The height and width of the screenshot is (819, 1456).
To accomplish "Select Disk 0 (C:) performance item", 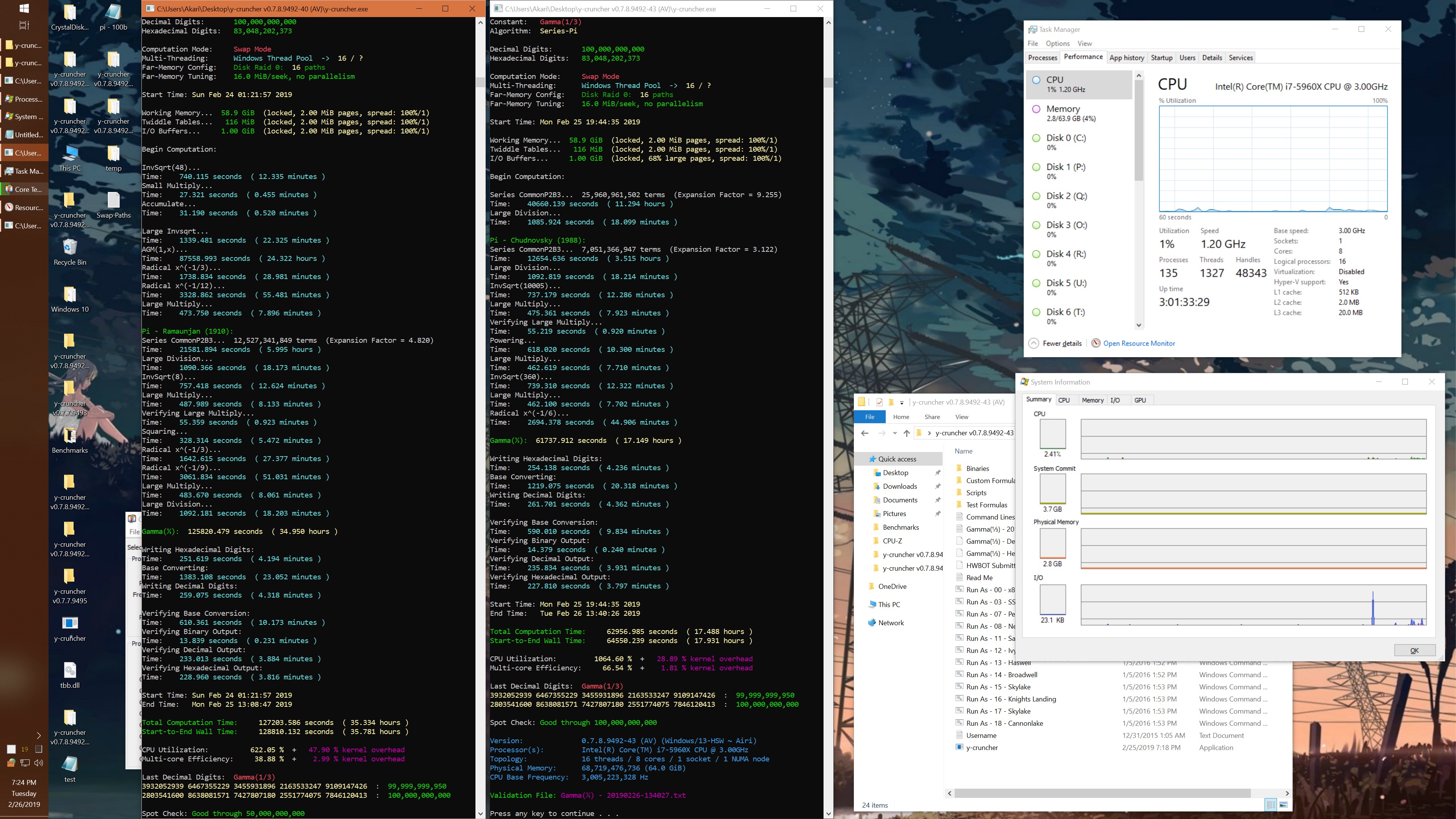I will 1065,142.
